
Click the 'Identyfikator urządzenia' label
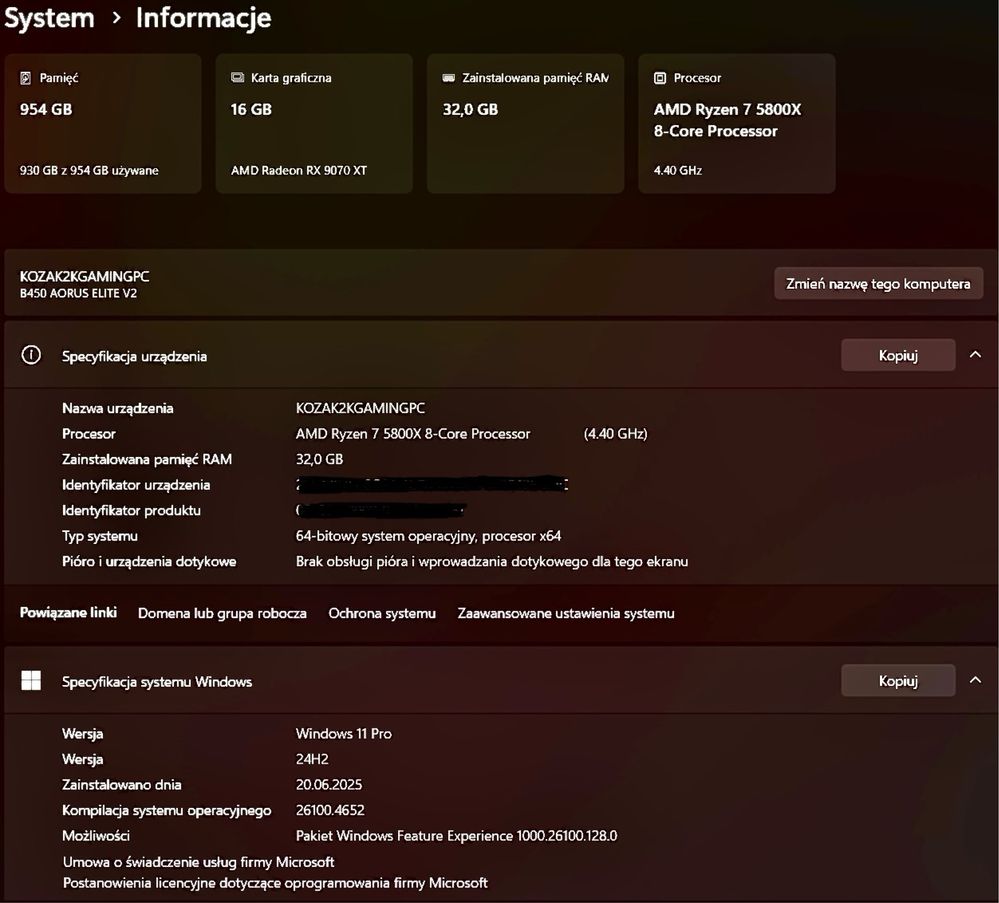tap(136, 485)
